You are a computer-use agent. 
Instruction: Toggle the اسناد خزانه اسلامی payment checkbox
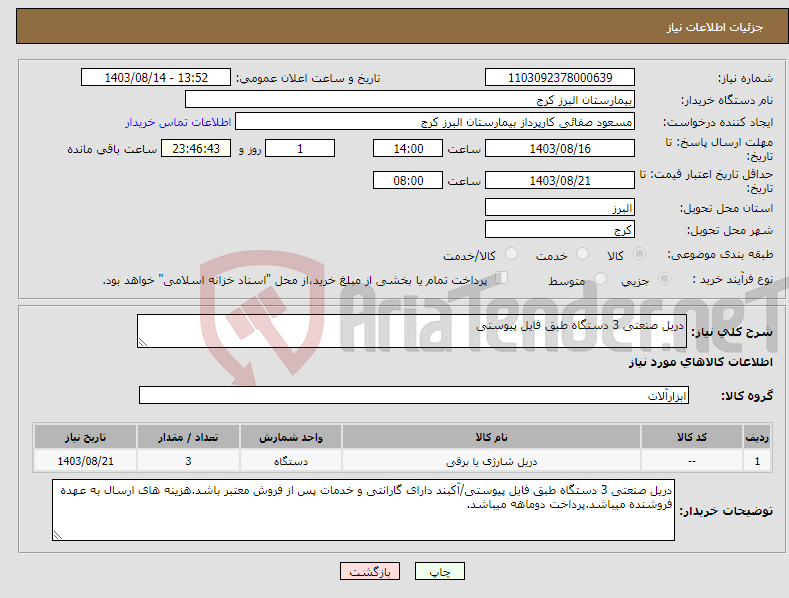coord(501,278)
